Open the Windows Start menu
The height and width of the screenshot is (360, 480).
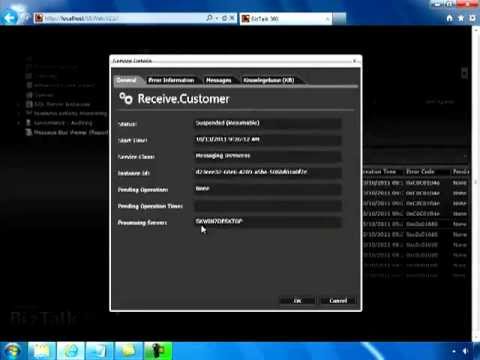(x=12, y=351)
